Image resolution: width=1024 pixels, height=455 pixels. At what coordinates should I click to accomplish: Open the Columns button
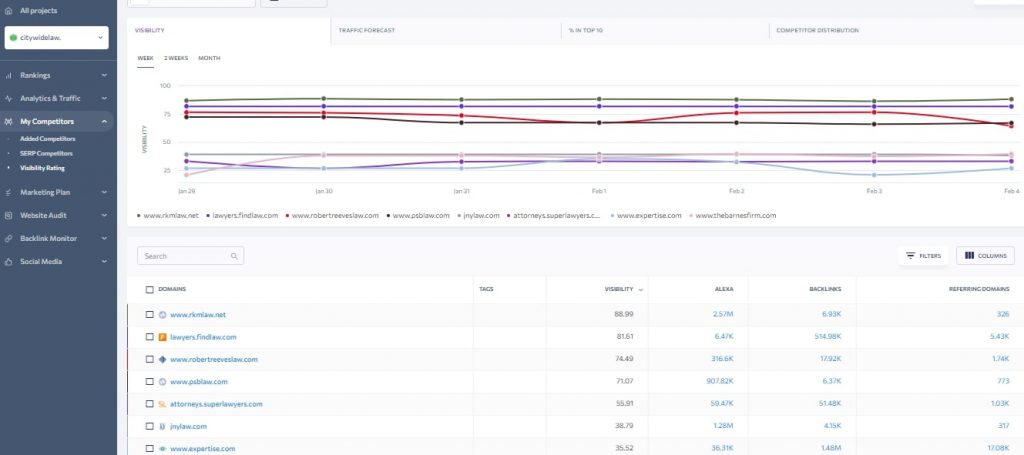tap(985, 256)
